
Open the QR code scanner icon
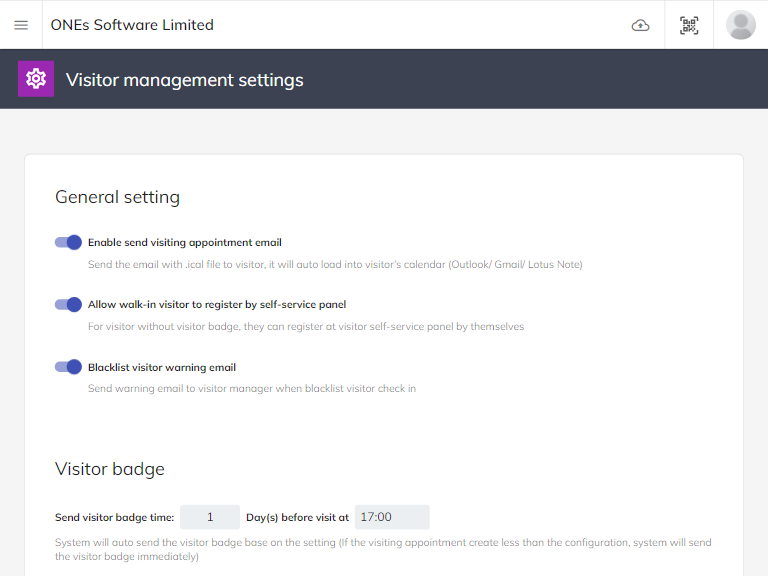point(689,25)
